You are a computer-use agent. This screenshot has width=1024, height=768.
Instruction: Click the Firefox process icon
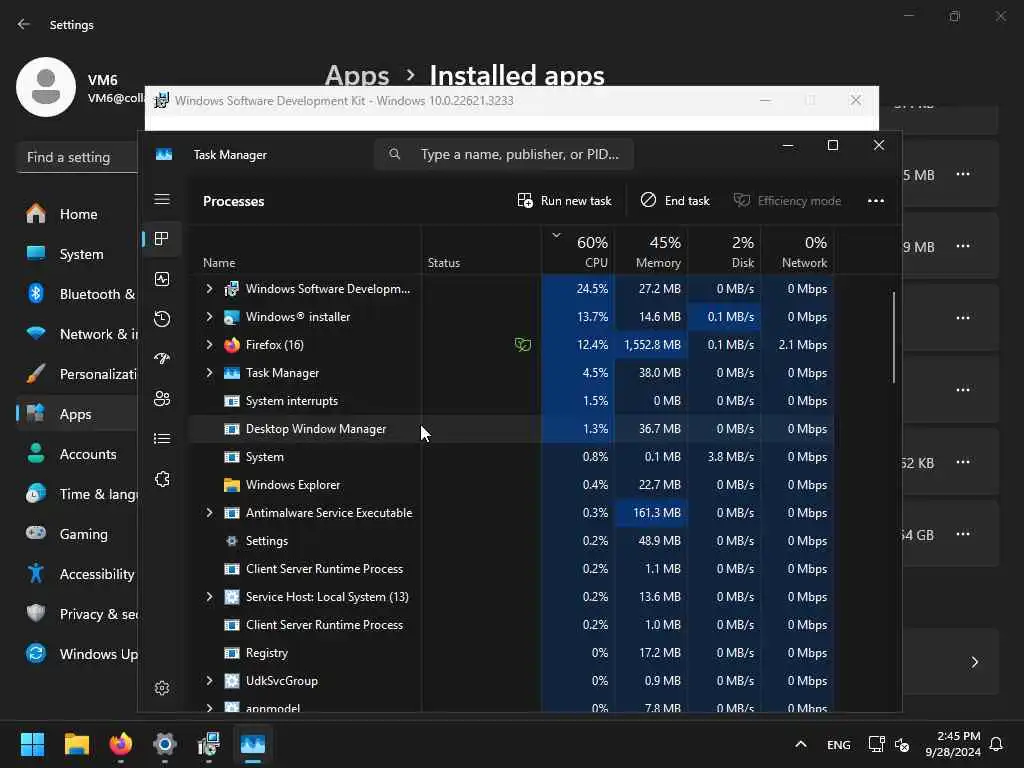(232, 345)
